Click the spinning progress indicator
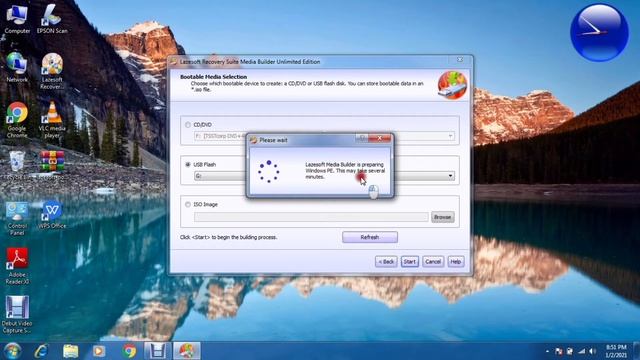The height and width of the screenshot is (360, 640). [269, 171]
